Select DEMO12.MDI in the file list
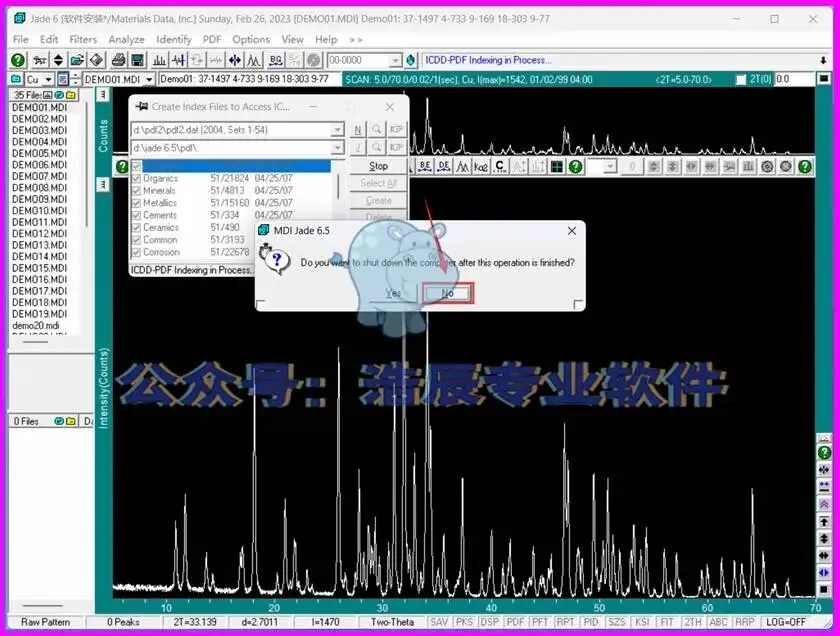 40,234
